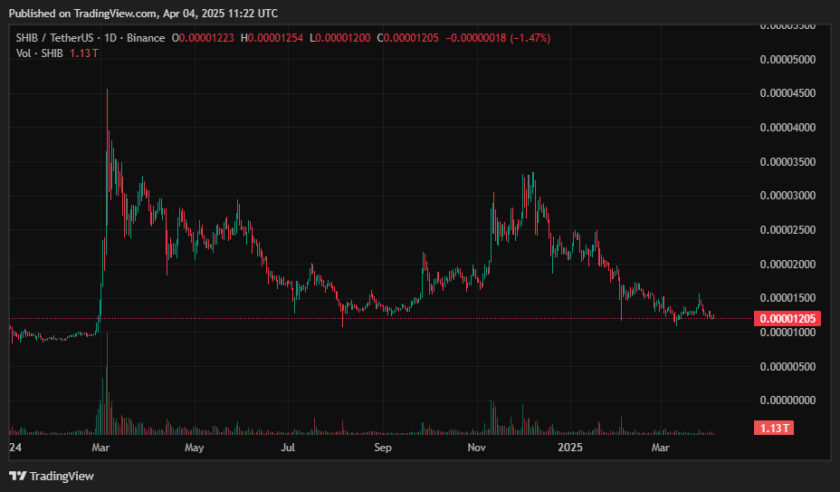Click the red 1.13T volume tag
This screenshot has height=492, width=840.
click(x=773, y=428)
